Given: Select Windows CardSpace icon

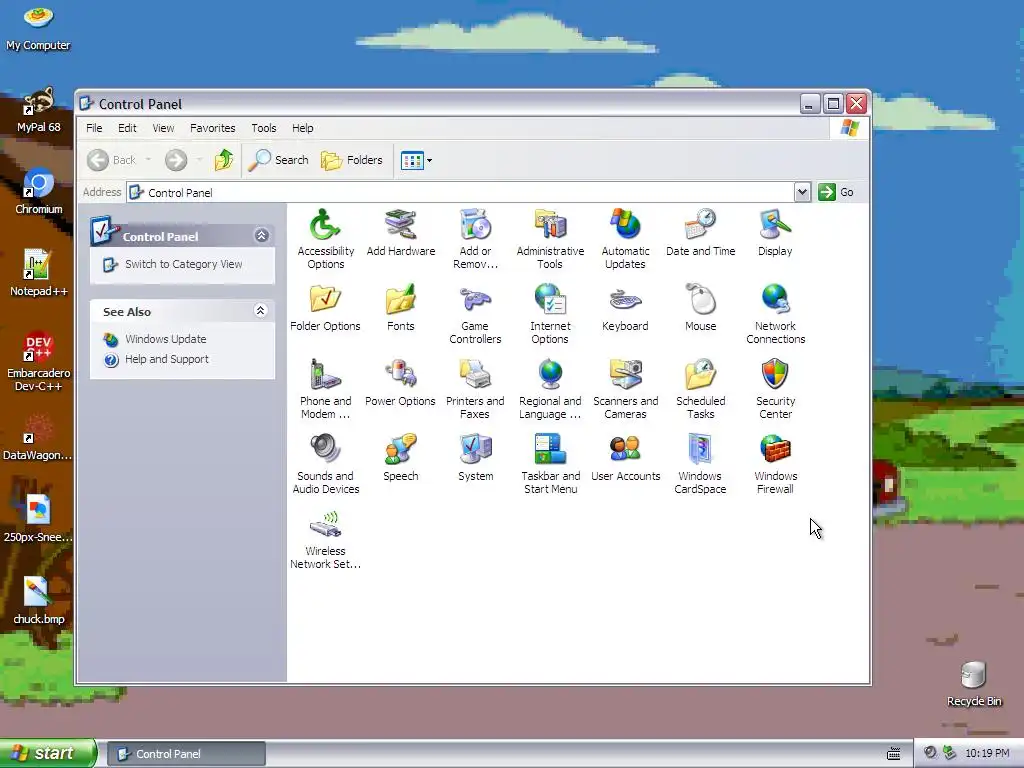Looking at the screenshot, I should point(701,450).
